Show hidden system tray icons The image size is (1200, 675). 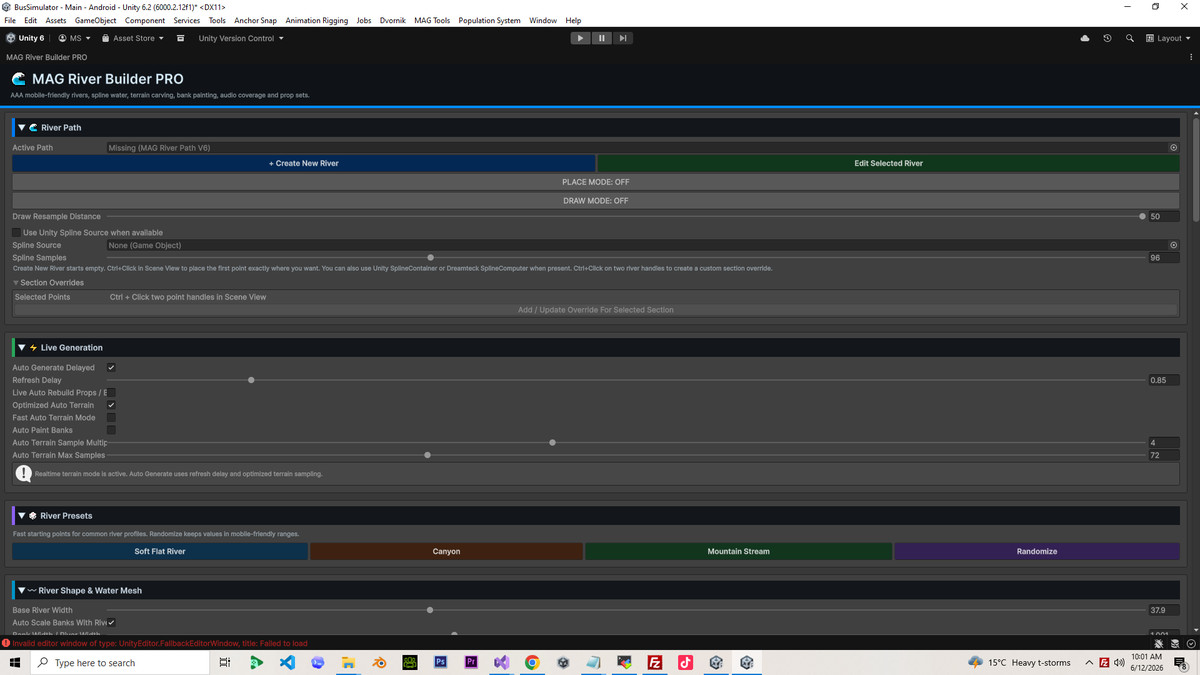pyautogui.click(x=1089, y=662)
